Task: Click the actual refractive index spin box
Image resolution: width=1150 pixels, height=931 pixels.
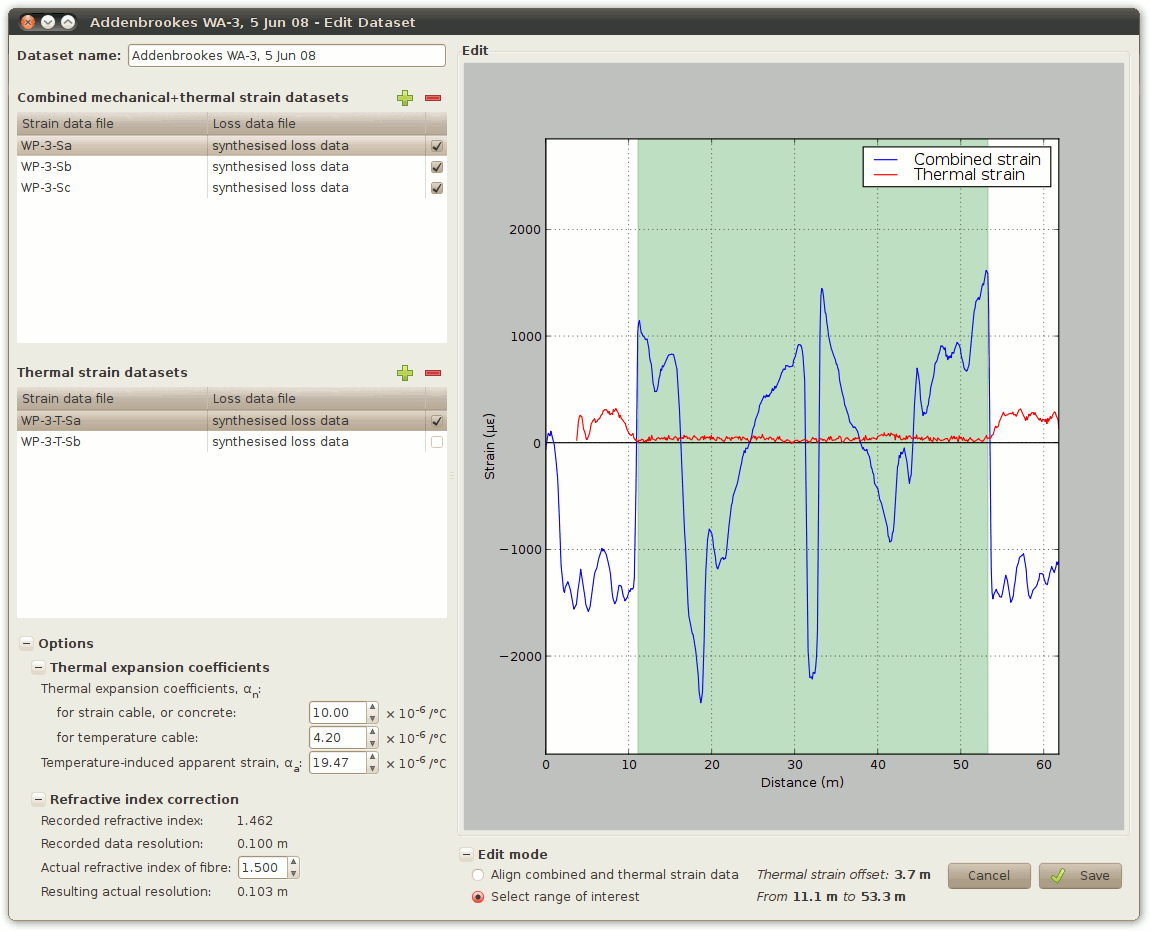Action: [262, 868]
